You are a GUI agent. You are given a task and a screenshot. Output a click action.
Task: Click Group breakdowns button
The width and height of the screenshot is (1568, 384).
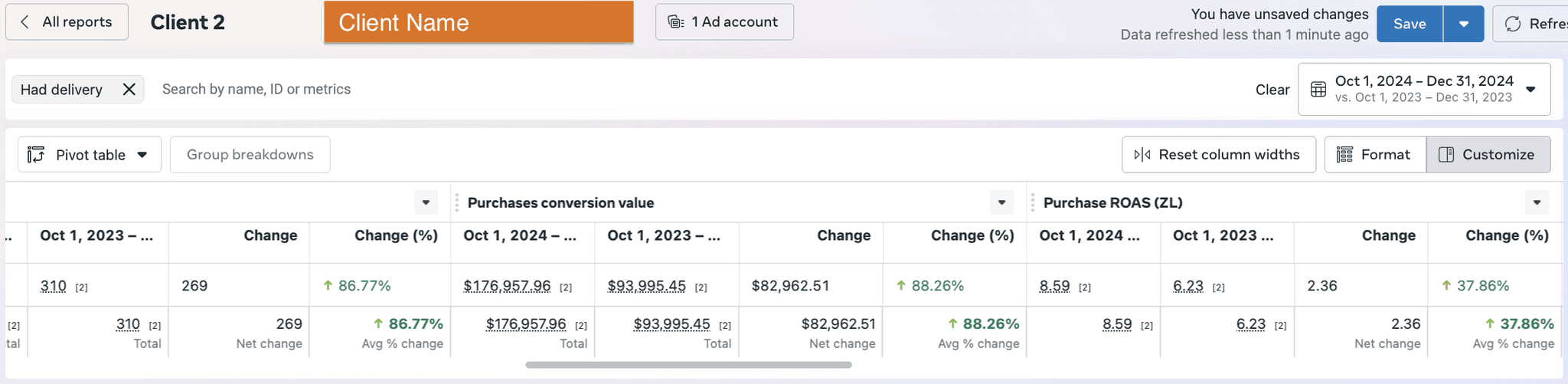(250, 155)
